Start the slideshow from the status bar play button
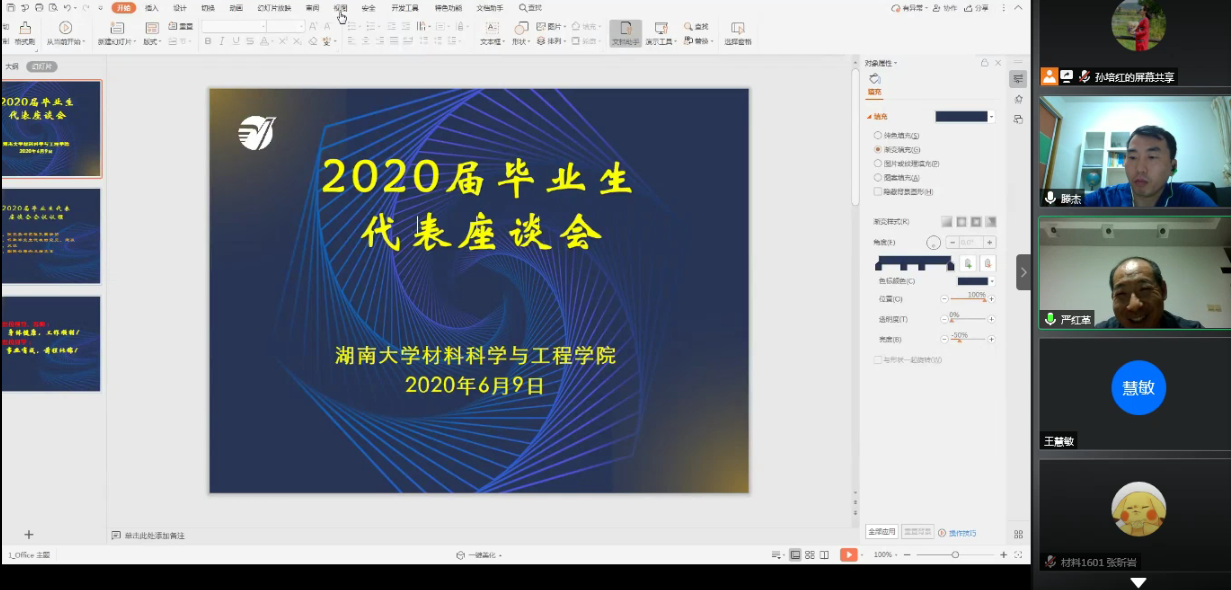The height and width of the screenshot is (590, 1231). pyautogui.click(x=847, y=554)
